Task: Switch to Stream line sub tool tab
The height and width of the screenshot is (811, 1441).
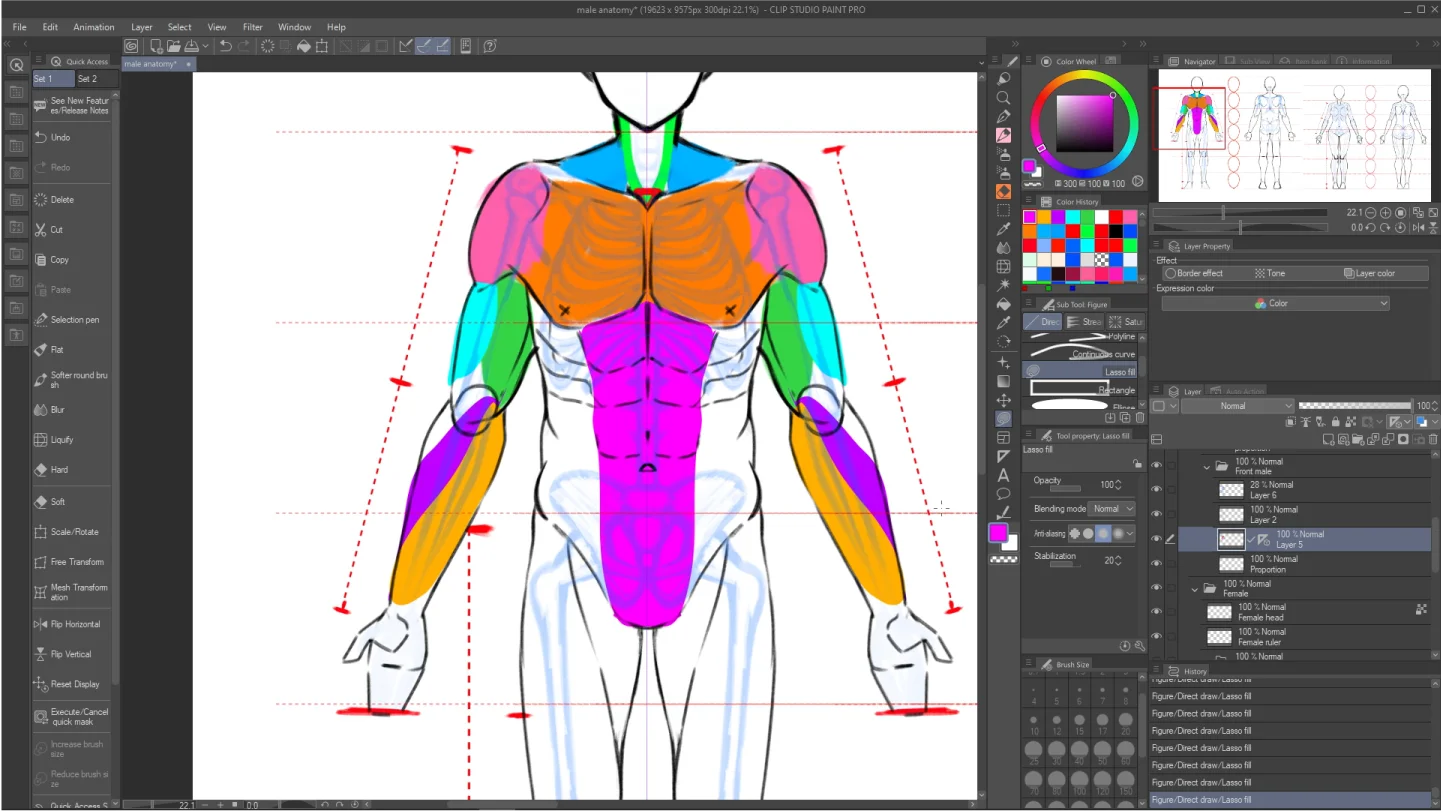Action: [x=1084, y=322]
